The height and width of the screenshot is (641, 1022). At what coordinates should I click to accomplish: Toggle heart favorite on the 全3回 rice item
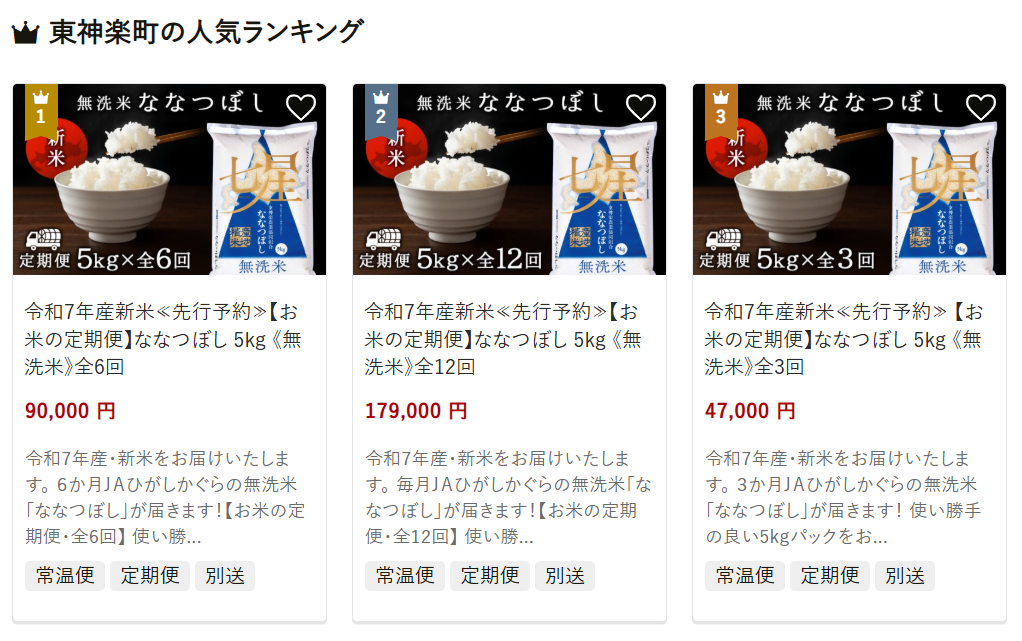click(980, 108)
